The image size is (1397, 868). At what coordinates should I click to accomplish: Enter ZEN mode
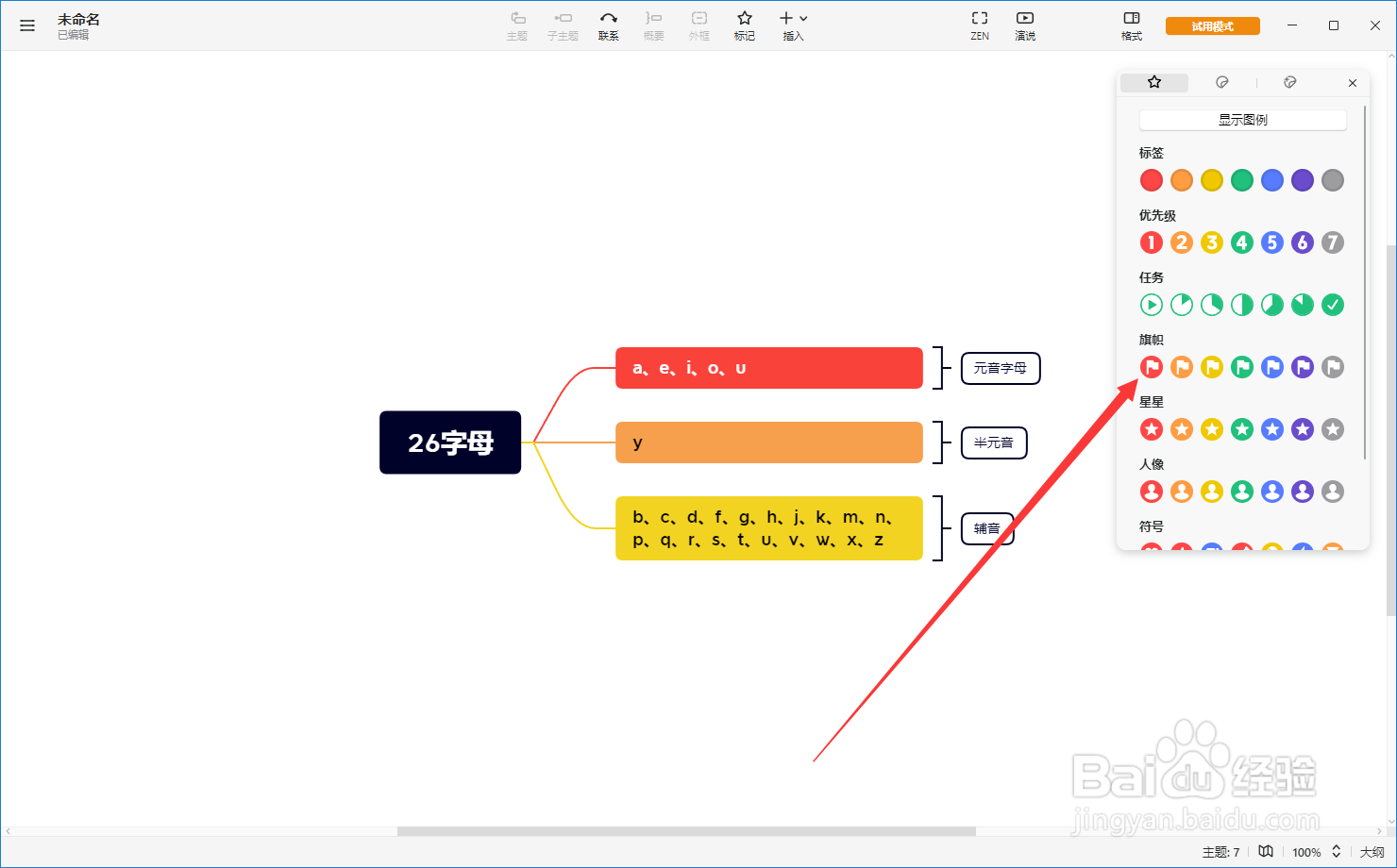(980, 25)
